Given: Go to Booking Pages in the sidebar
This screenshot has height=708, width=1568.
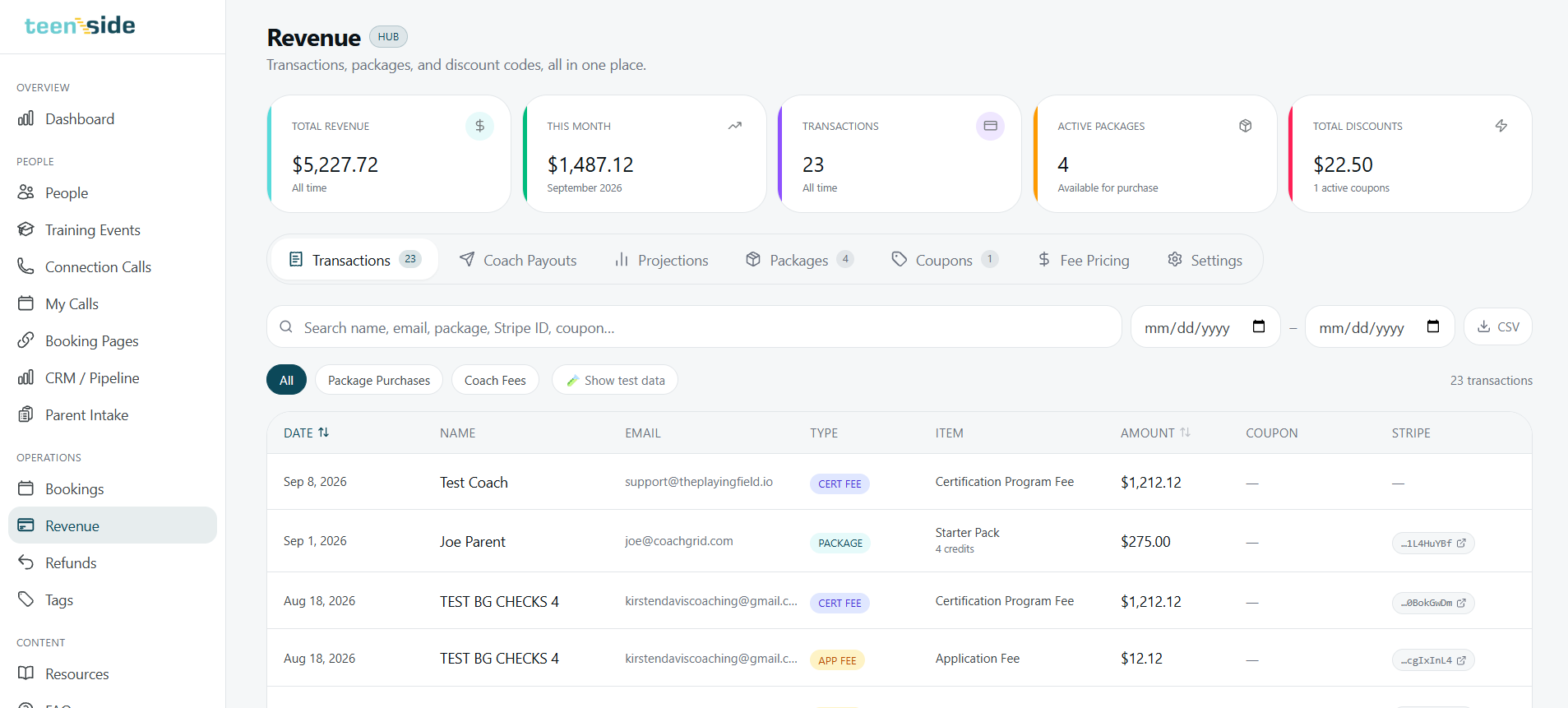Looking at the screenshot, I should click(113, 340).
